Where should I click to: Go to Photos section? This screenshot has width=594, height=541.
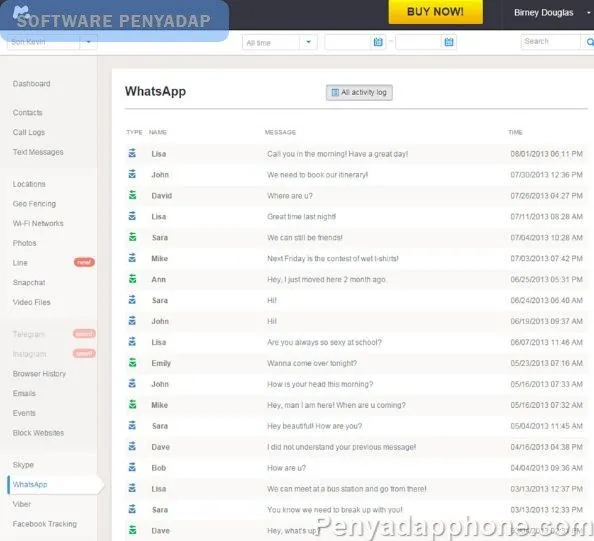[25, 243]
